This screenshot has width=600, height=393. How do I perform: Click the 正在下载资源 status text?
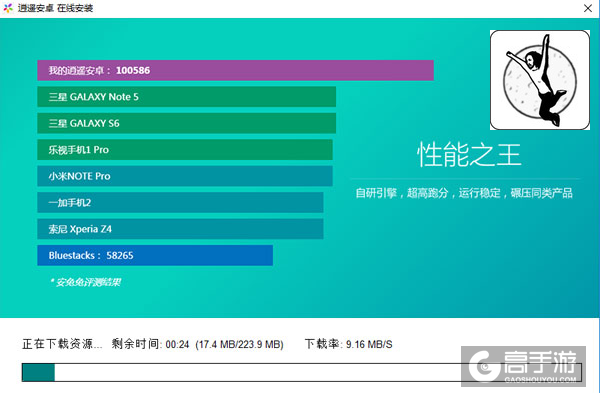(62, 344)
